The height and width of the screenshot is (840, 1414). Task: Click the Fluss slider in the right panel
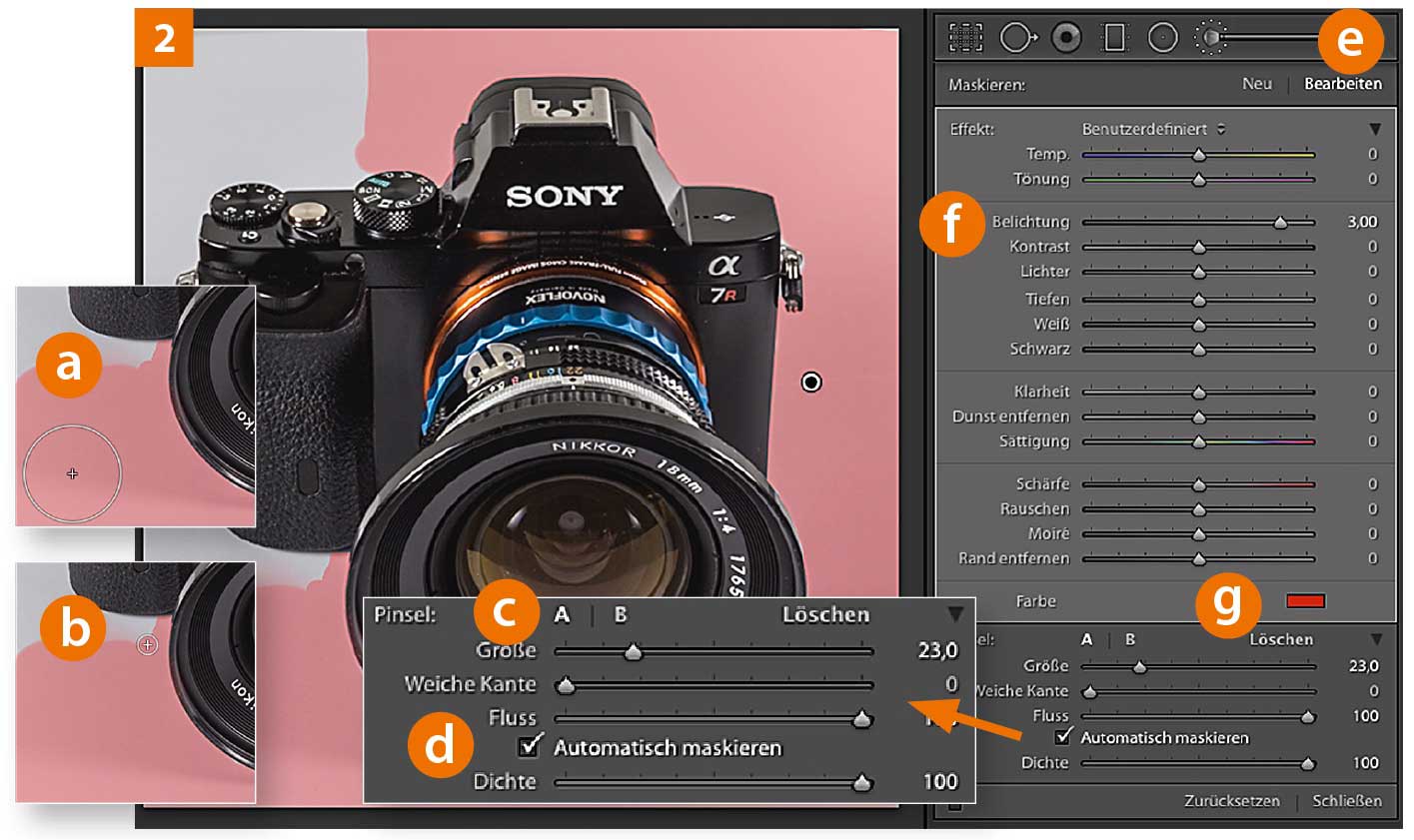(x=1199, y=716)
